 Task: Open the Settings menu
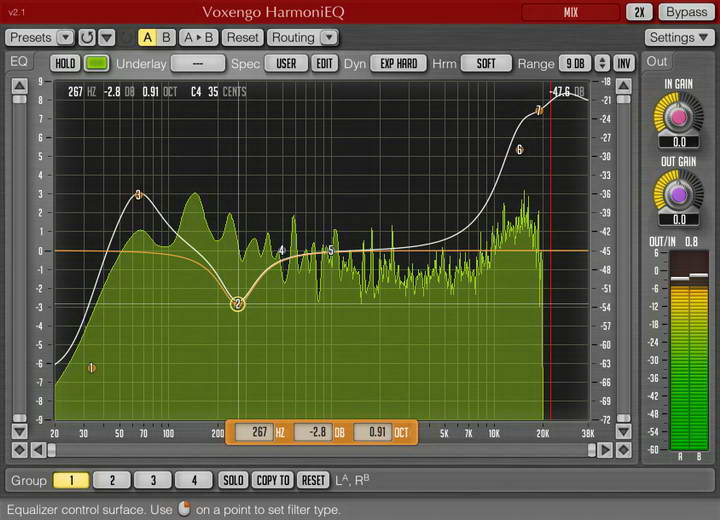[x=679, y=37]
